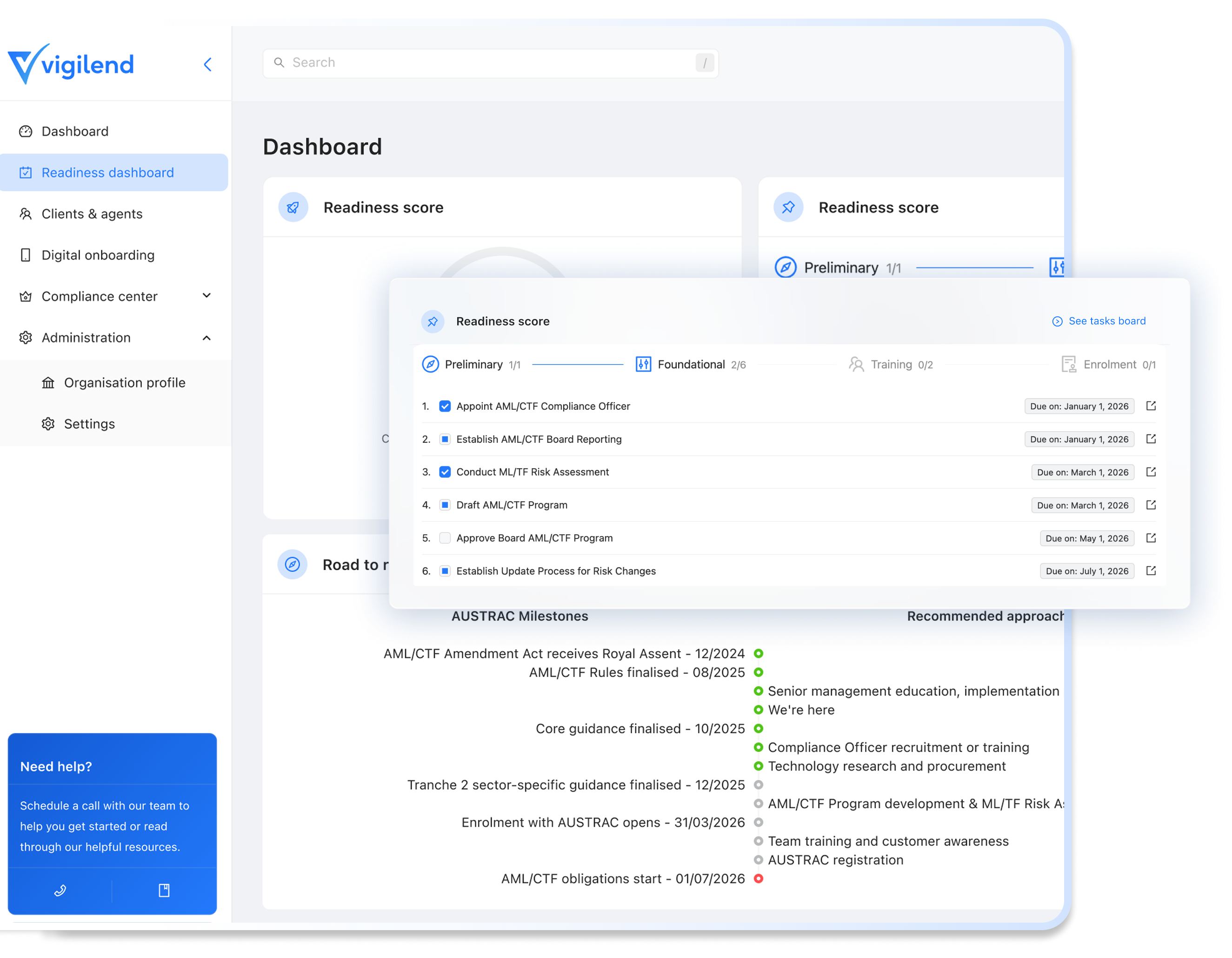This screenshot has height=958, width=1232.
Task: Uncheck Appoint AML/CTF Compliance Officer checkbox
Action: (445, 406)
